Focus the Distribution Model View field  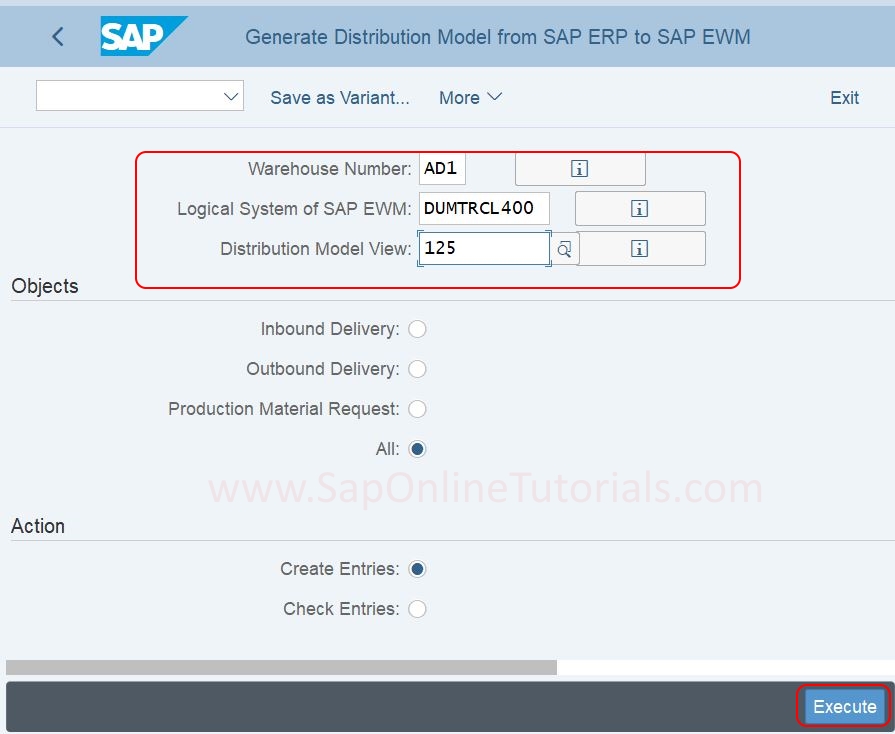[484, 248]
